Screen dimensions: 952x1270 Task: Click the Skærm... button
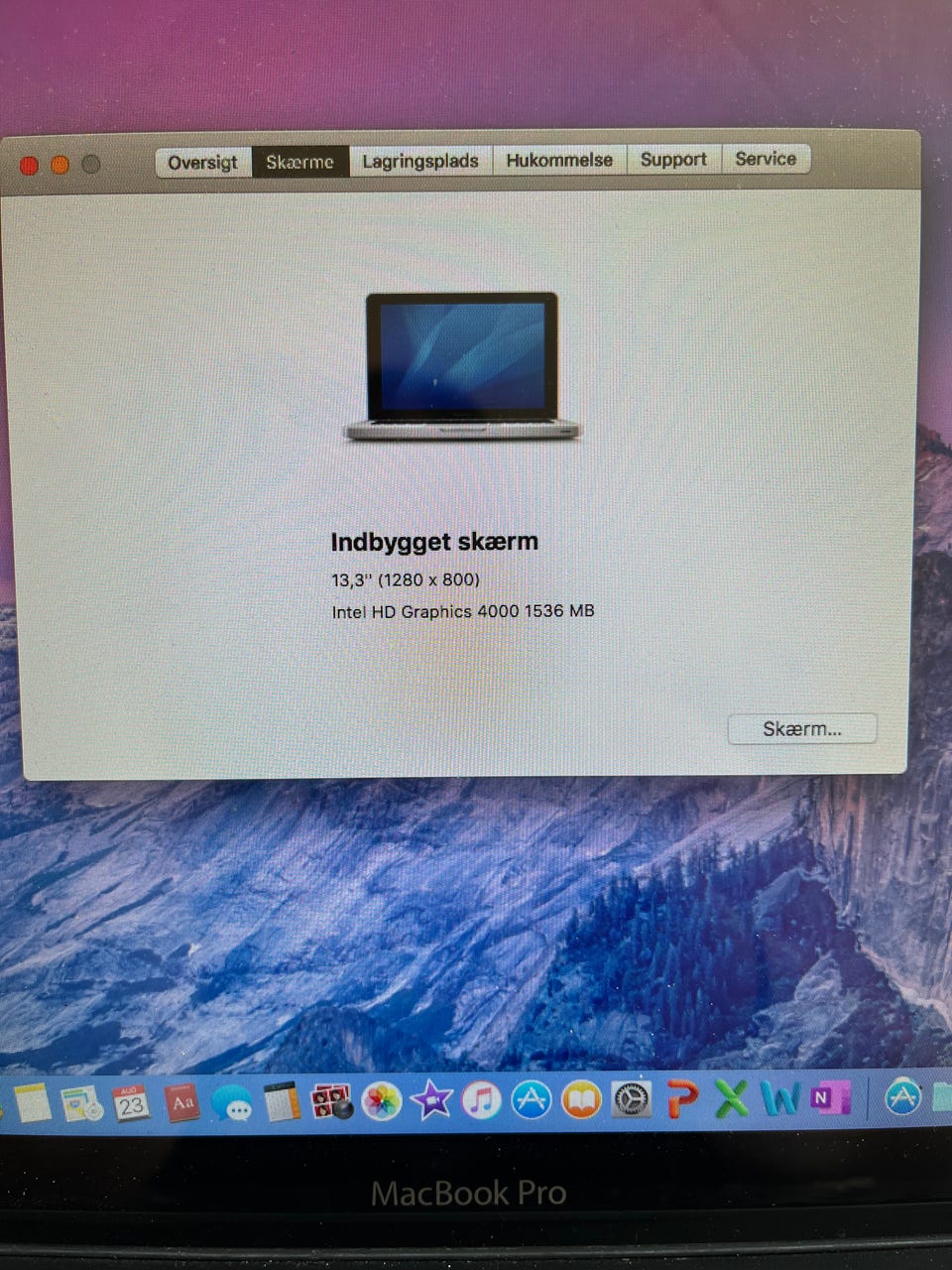click(x=802, y=729)
